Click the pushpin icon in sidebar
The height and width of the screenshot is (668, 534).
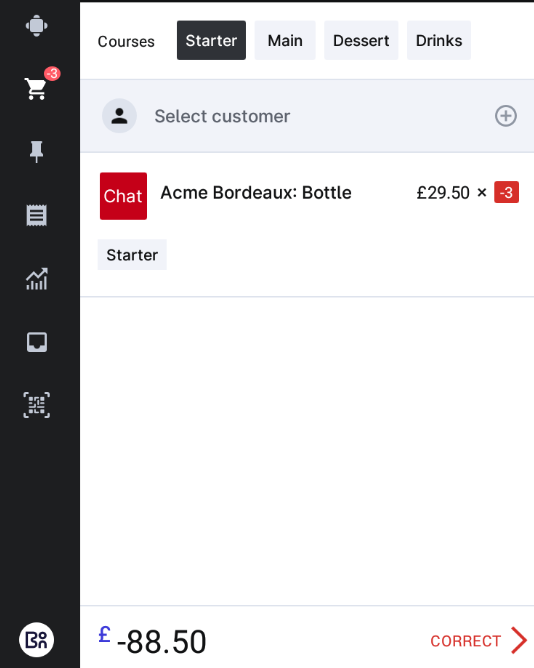[x=36, y=152]
